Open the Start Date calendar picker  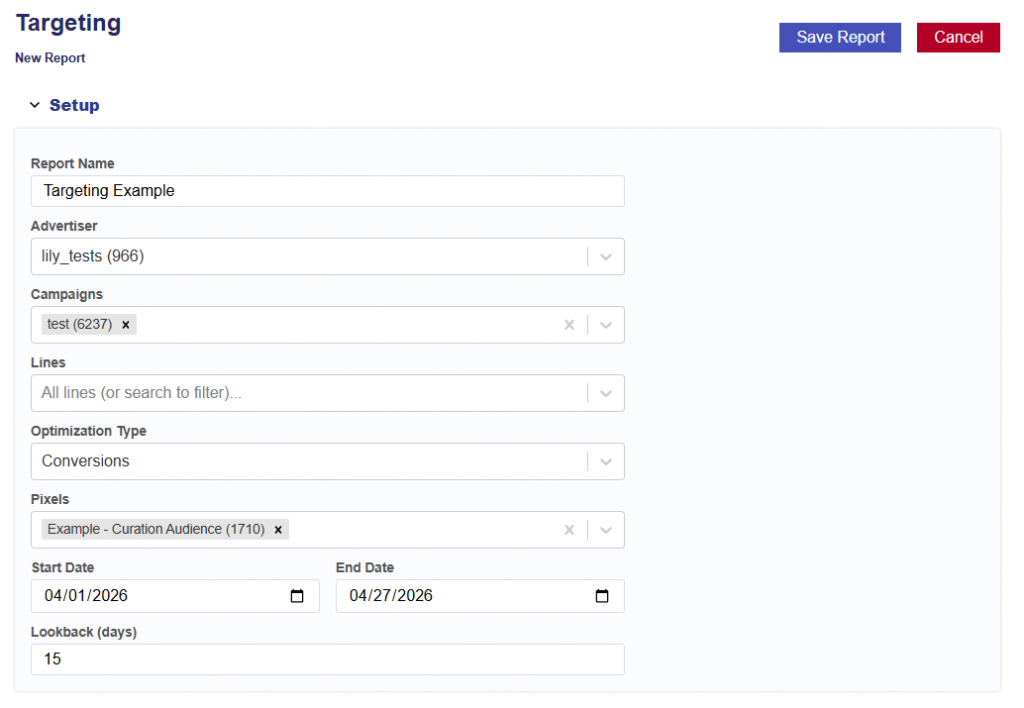click(x=297, y=596)
